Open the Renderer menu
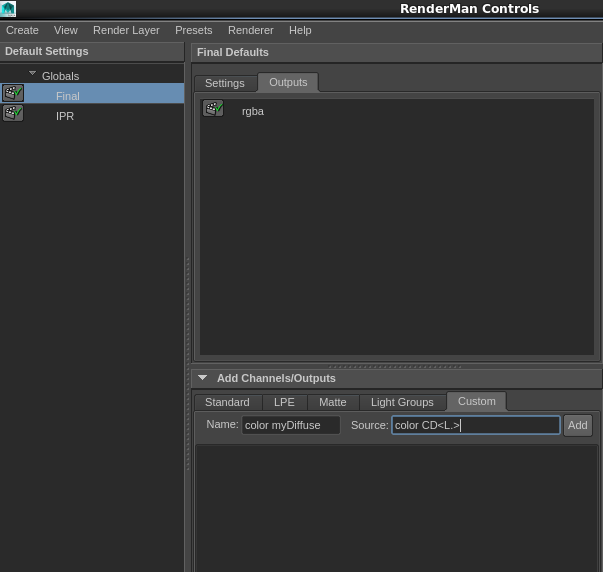The width and height of the screenshot is (603, 572). [x=250, y=30]
